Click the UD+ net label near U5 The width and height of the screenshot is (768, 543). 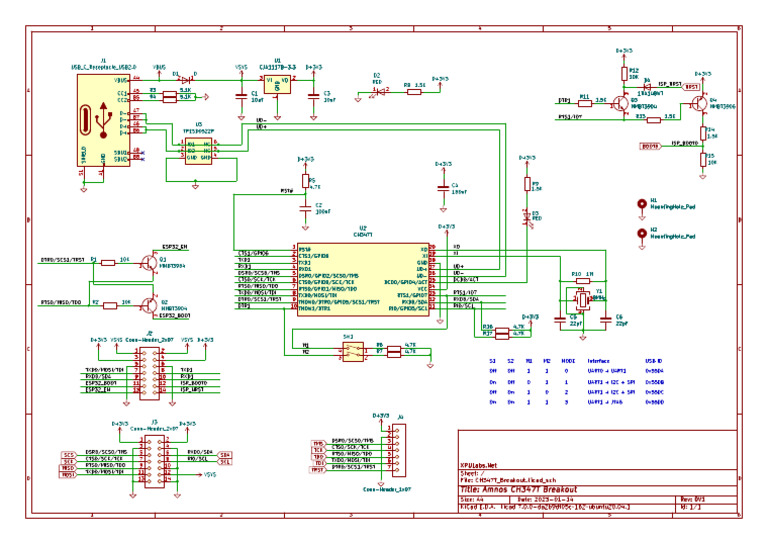(x=261, y=127)
